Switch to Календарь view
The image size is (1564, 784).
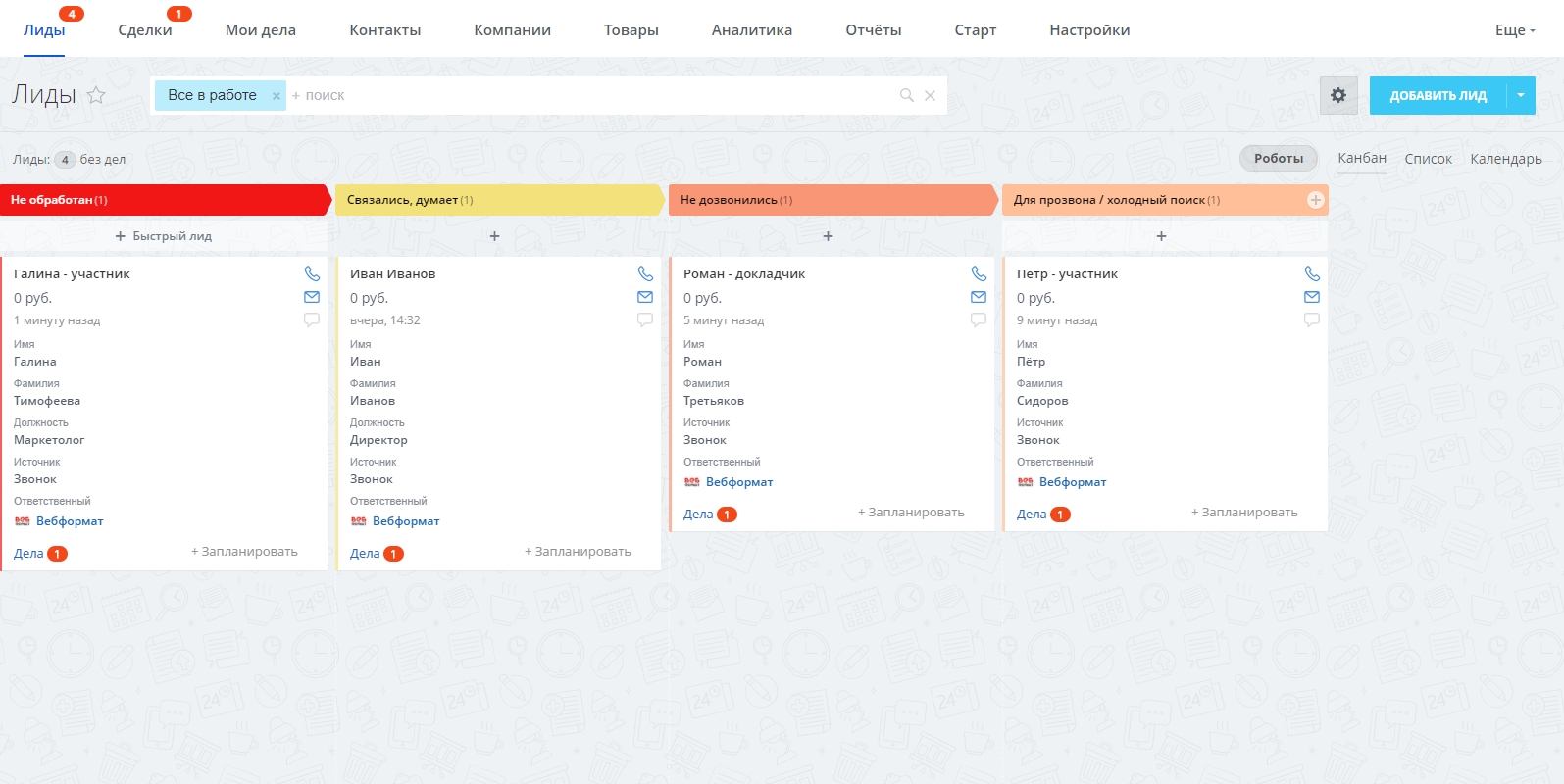1505,159
